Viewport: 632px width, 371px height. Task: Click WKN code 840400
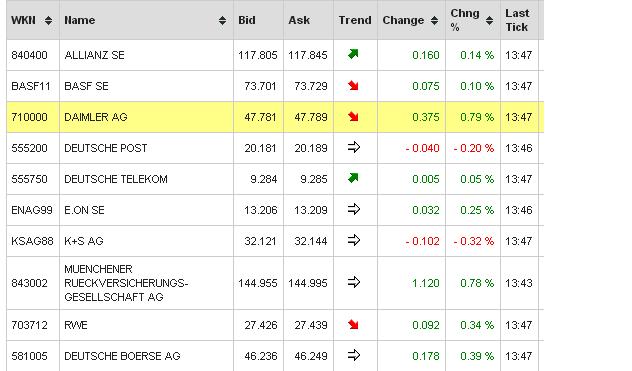[x=29, y=55]
